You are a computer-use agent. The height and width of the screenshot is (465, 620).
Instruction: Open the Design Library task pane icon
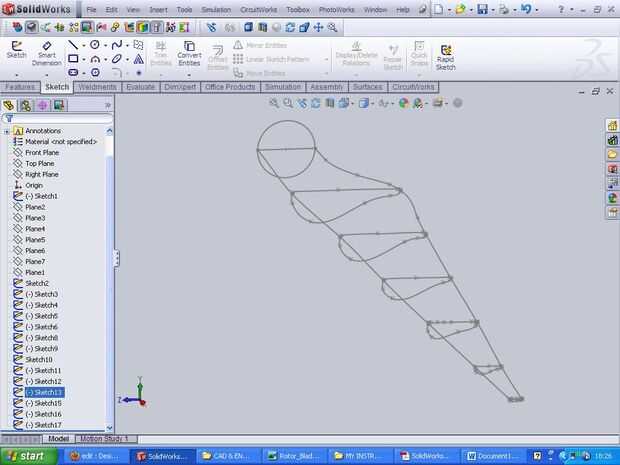[612, 140]
